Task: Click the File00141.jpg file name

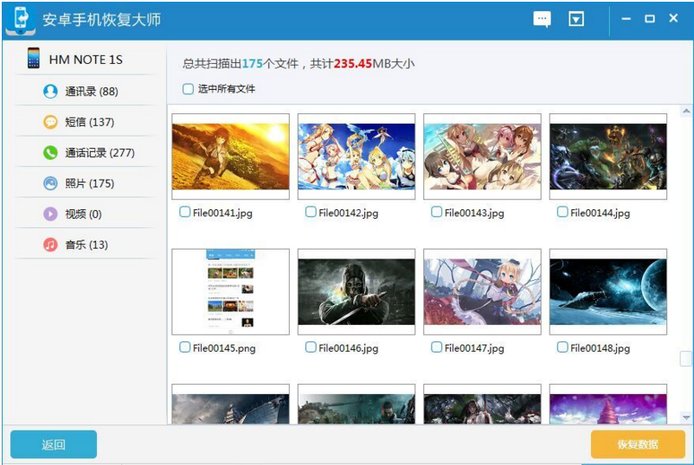Action: click(223, 213)
